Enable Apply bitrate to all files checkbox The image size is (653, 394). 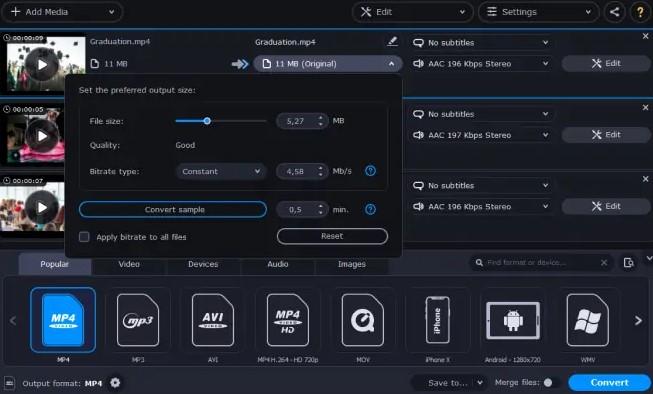(x=84, y=237)
